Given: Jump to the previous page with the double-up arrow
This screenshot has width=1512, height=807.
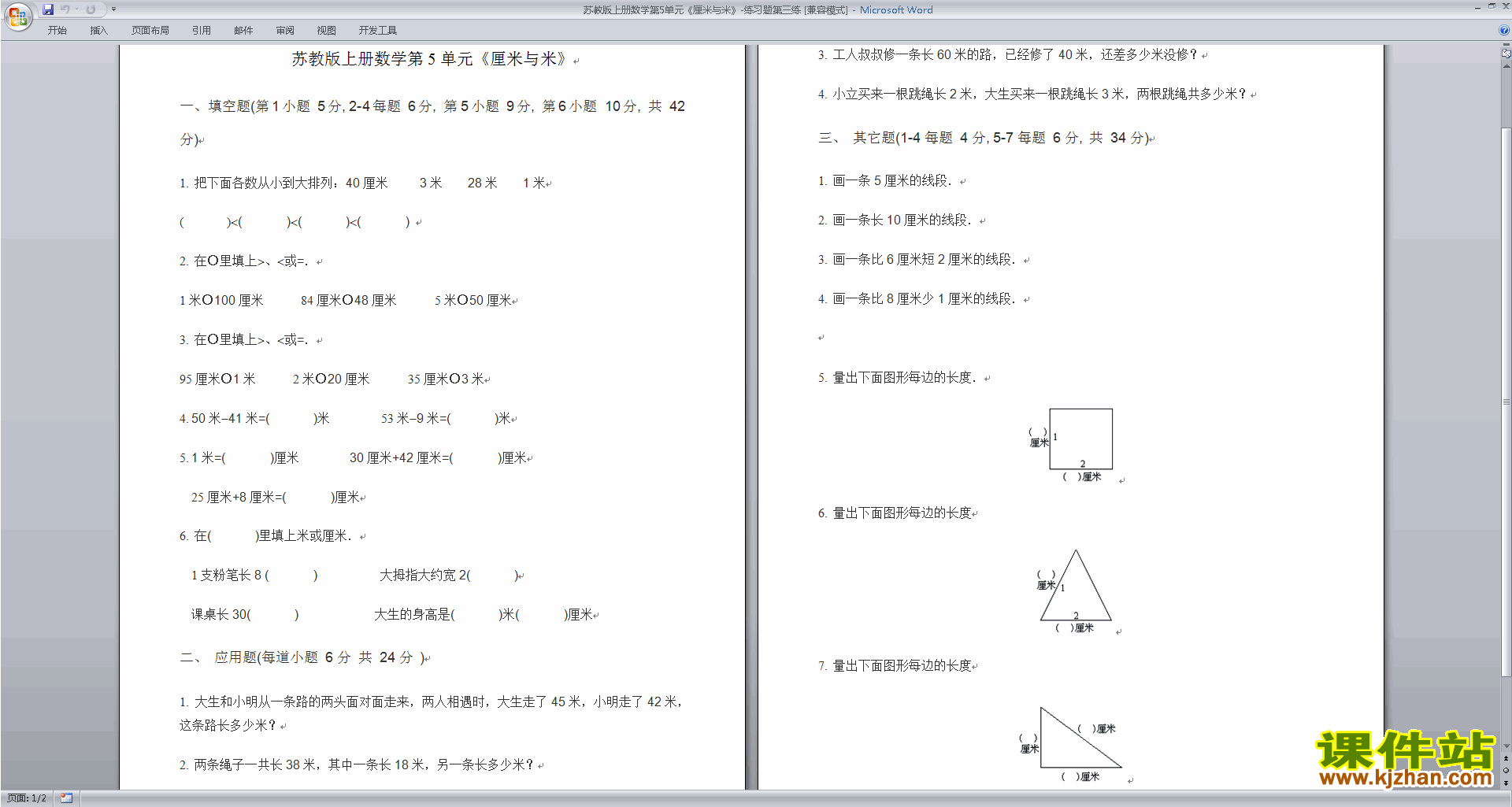Looking at the screenshot, I should coord(1506,759).
